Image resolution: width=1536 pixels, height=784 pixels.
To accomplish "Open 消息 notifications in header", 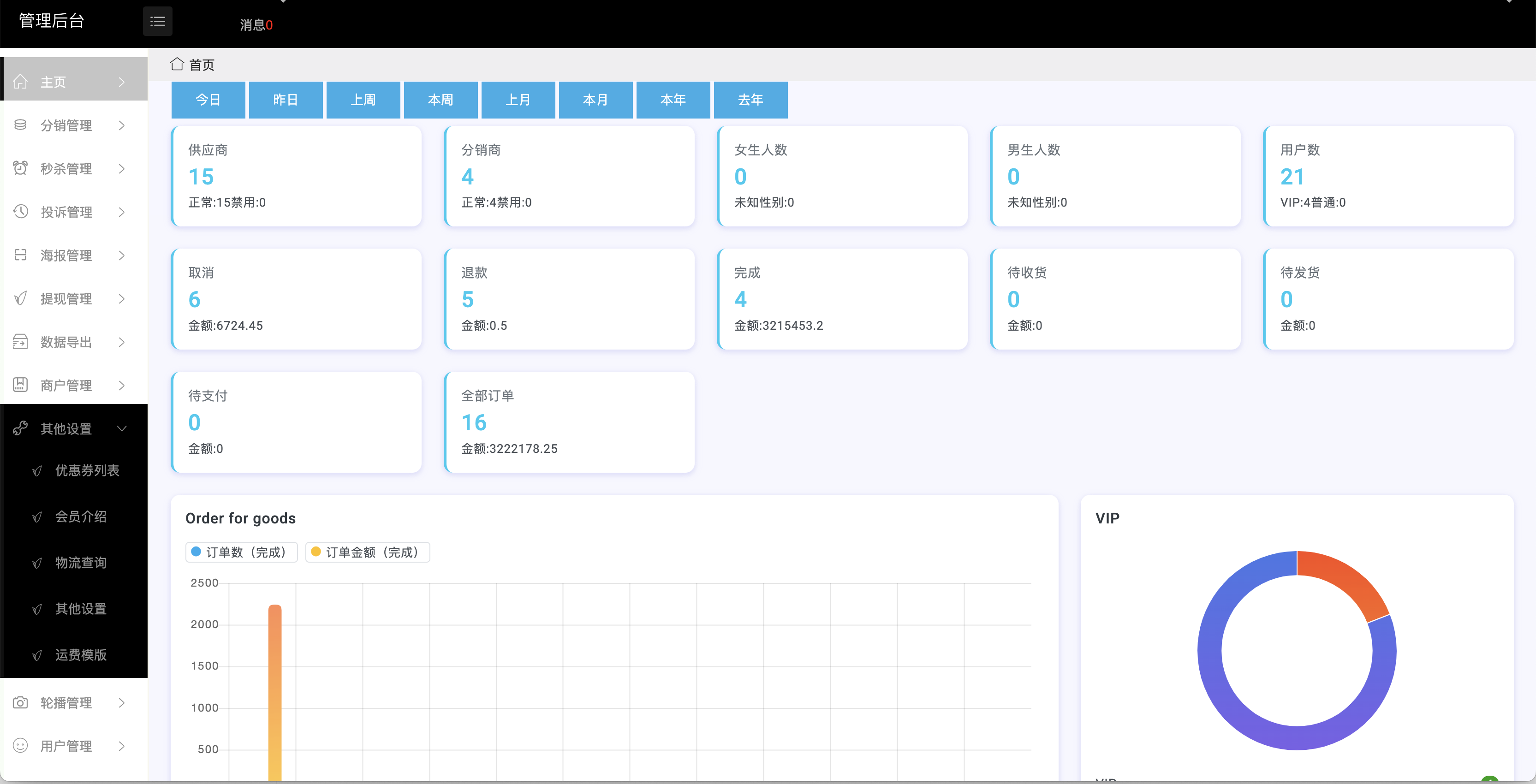I will (256, 25).
